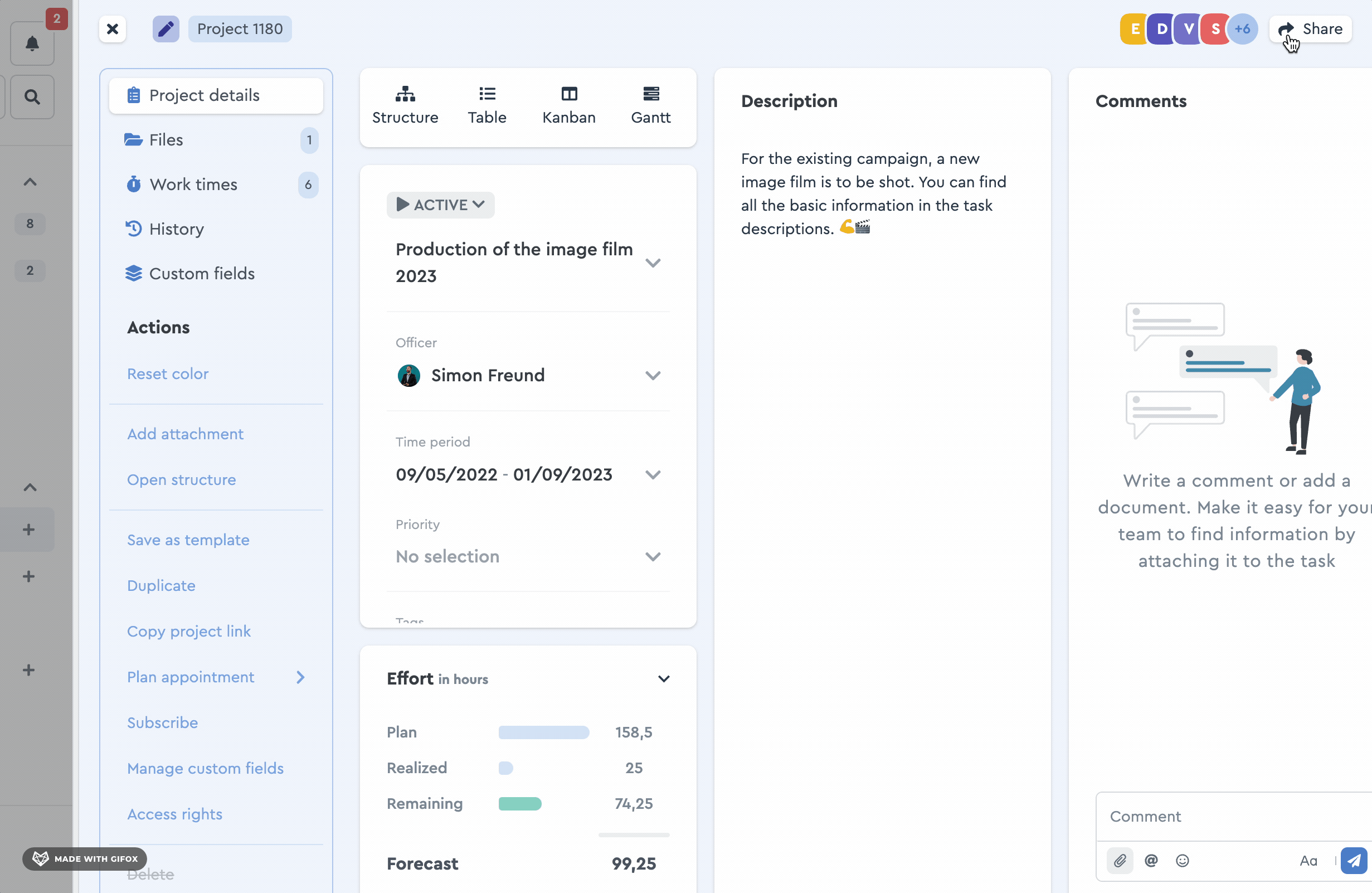Click the Plan value 158,5

tap(634, 732)
